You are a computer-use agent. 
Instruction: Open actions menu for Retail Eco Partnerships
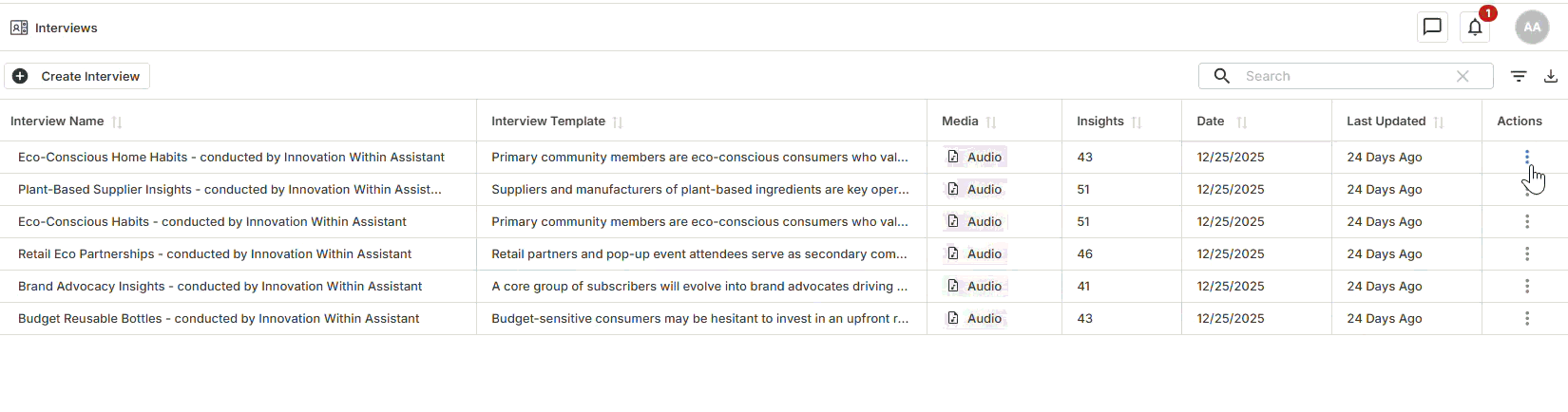pos(1527,253)
